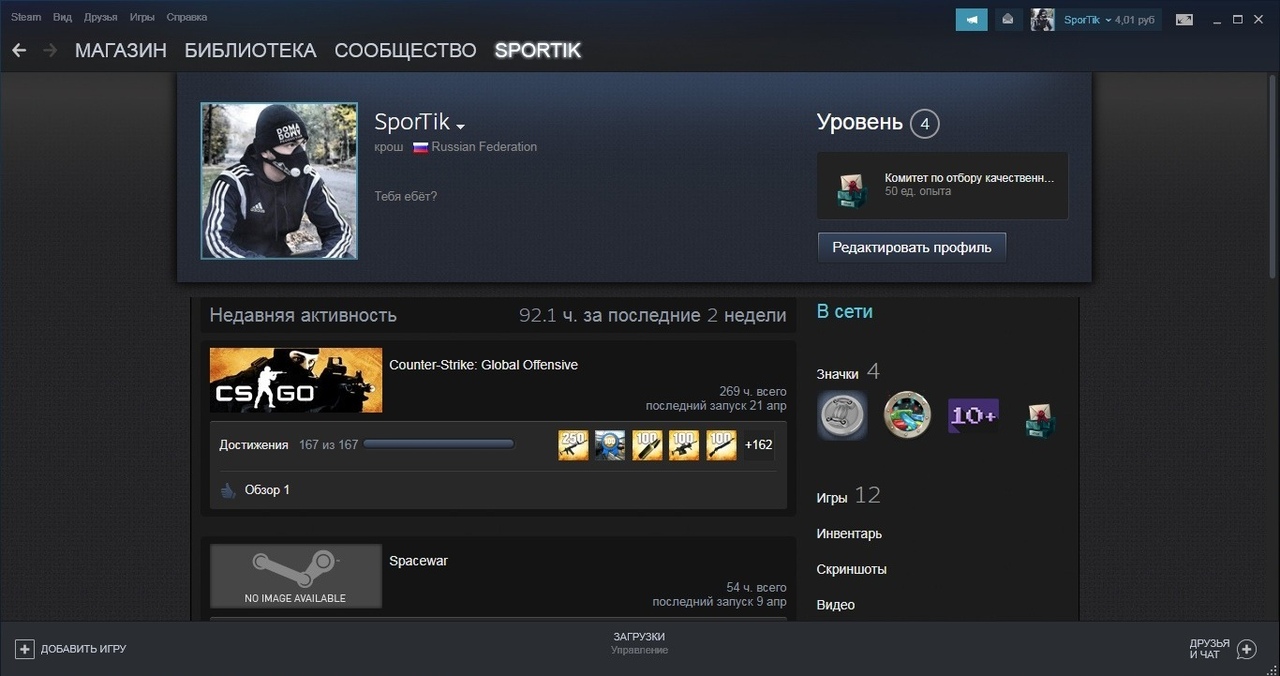Screen dimensions: 1280x676
Task: Click последний запуск 9 апр text
Action: (x=719, y=602)
